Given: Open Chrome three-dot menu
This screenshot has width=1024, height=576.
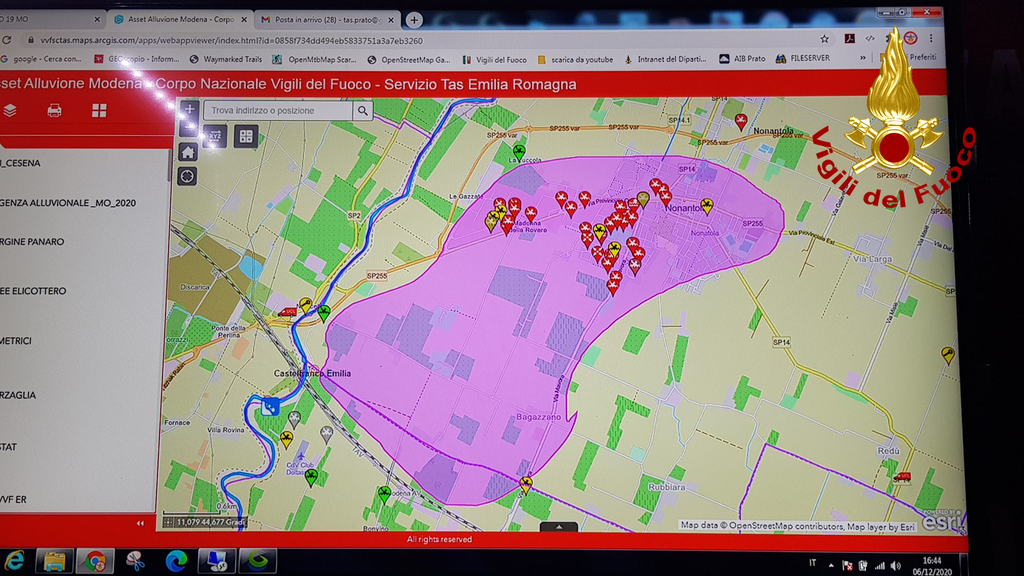Looking at the screenshot, I should point(931,39).
